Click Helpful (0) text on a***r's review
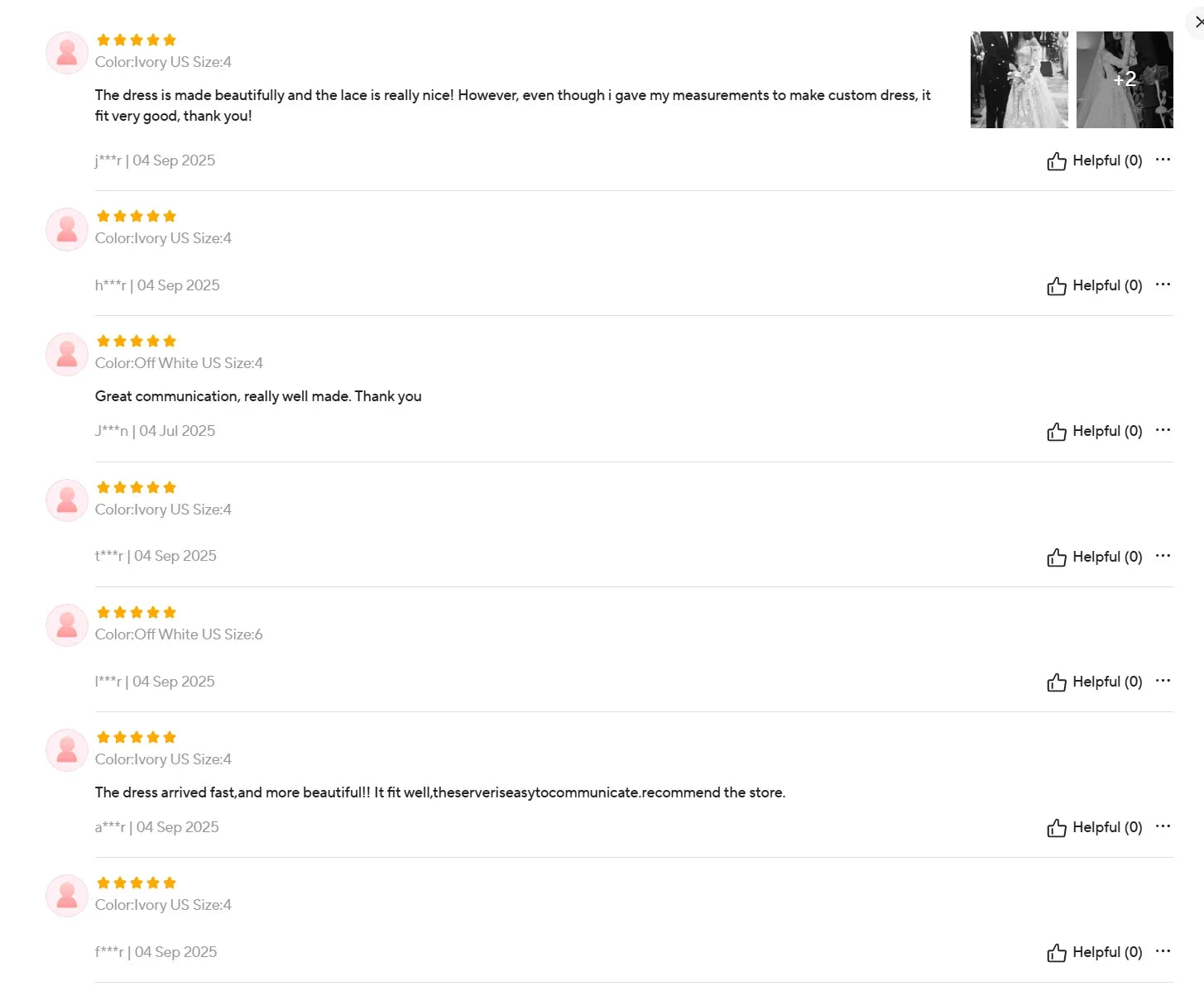Screen dimensions: 1204x986 [x=1107, y=827]
